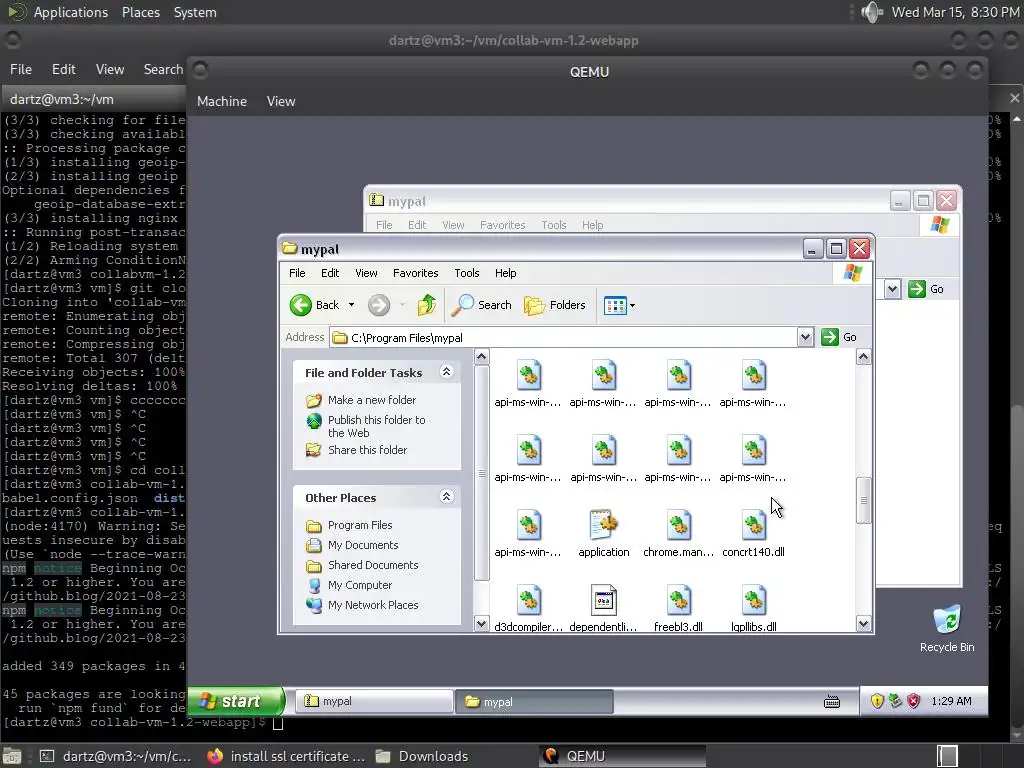1024x768 pixels.
Task: Open the Applications menu in top panel
Action: click(71, 12)
